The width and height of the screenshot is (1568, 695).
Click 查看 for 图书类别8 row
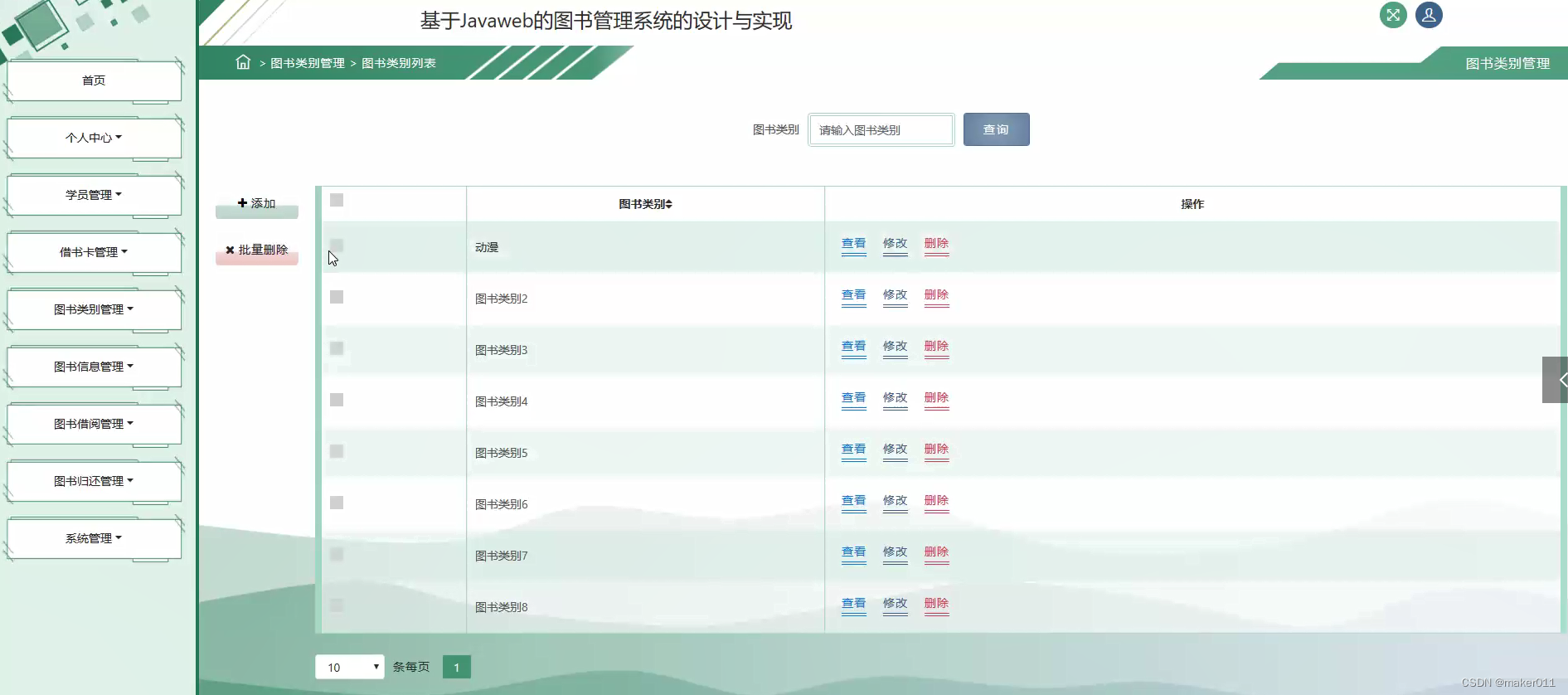pyautogui.click(x=853, y=604)
